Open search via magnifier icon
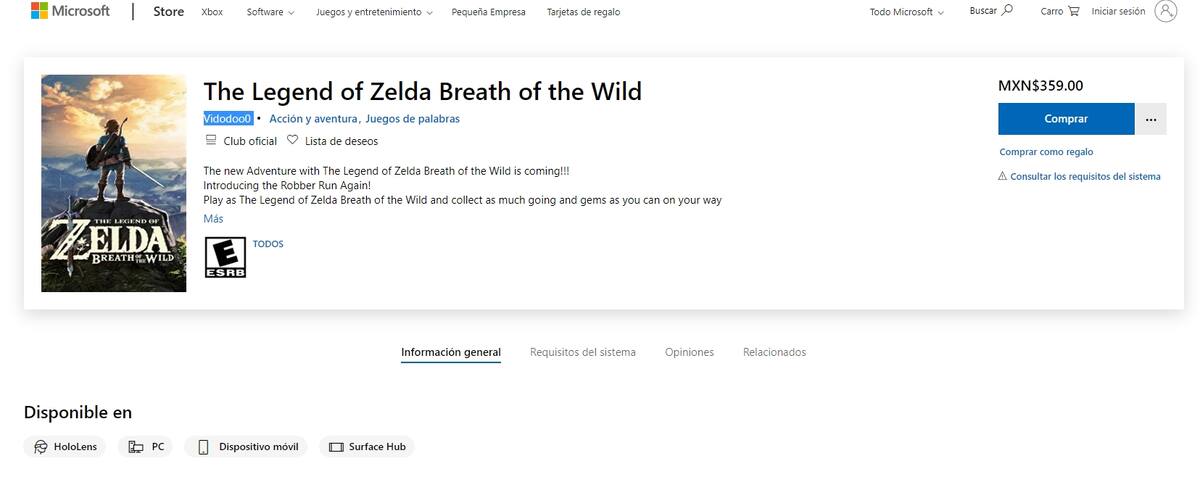 click(x=1007, y=11)
